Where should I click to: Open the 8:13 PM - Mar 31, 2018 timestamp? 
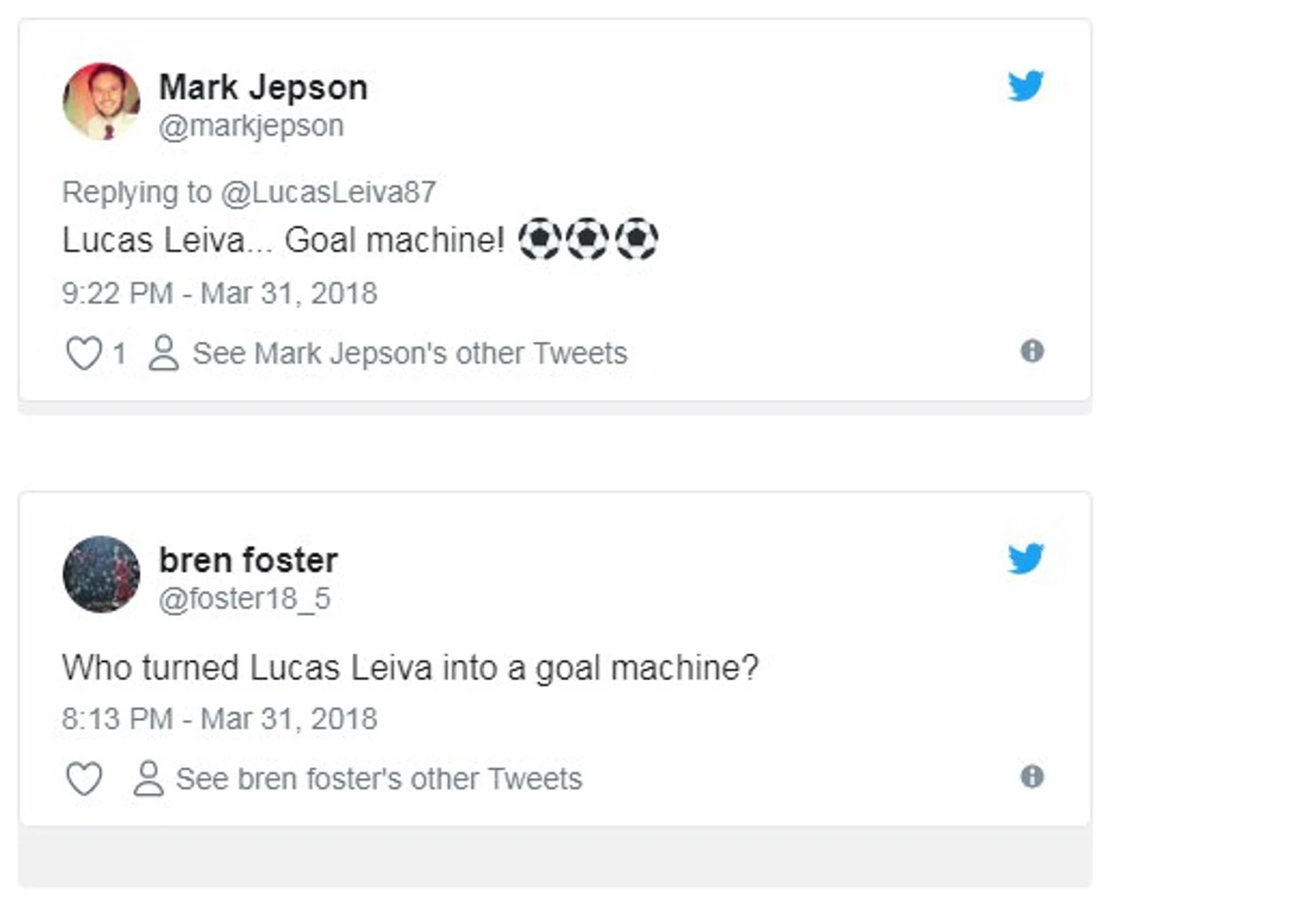[x=219, y=719]
